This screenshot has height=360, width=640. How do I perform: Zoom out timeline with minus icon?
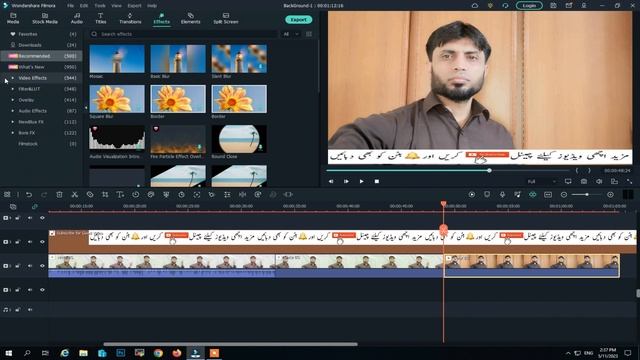(x=564, y=195)
